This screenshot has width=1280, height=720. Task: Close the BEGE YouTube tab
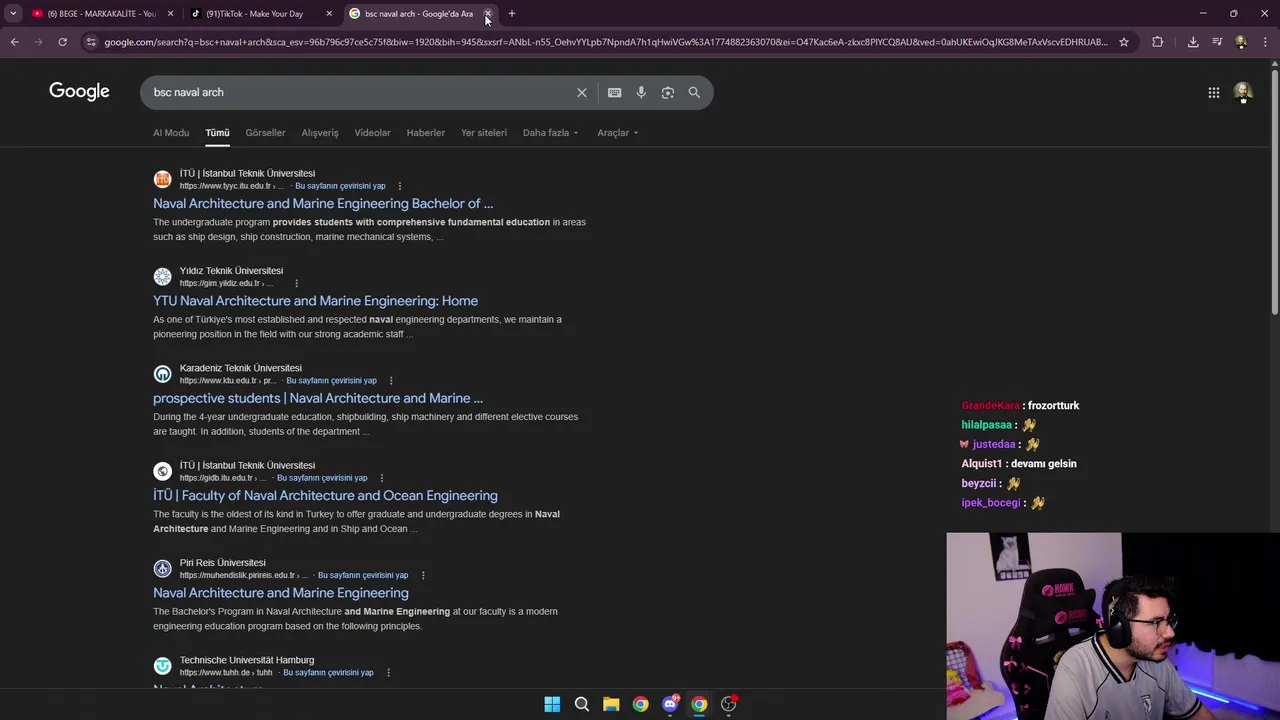[170, 14]
